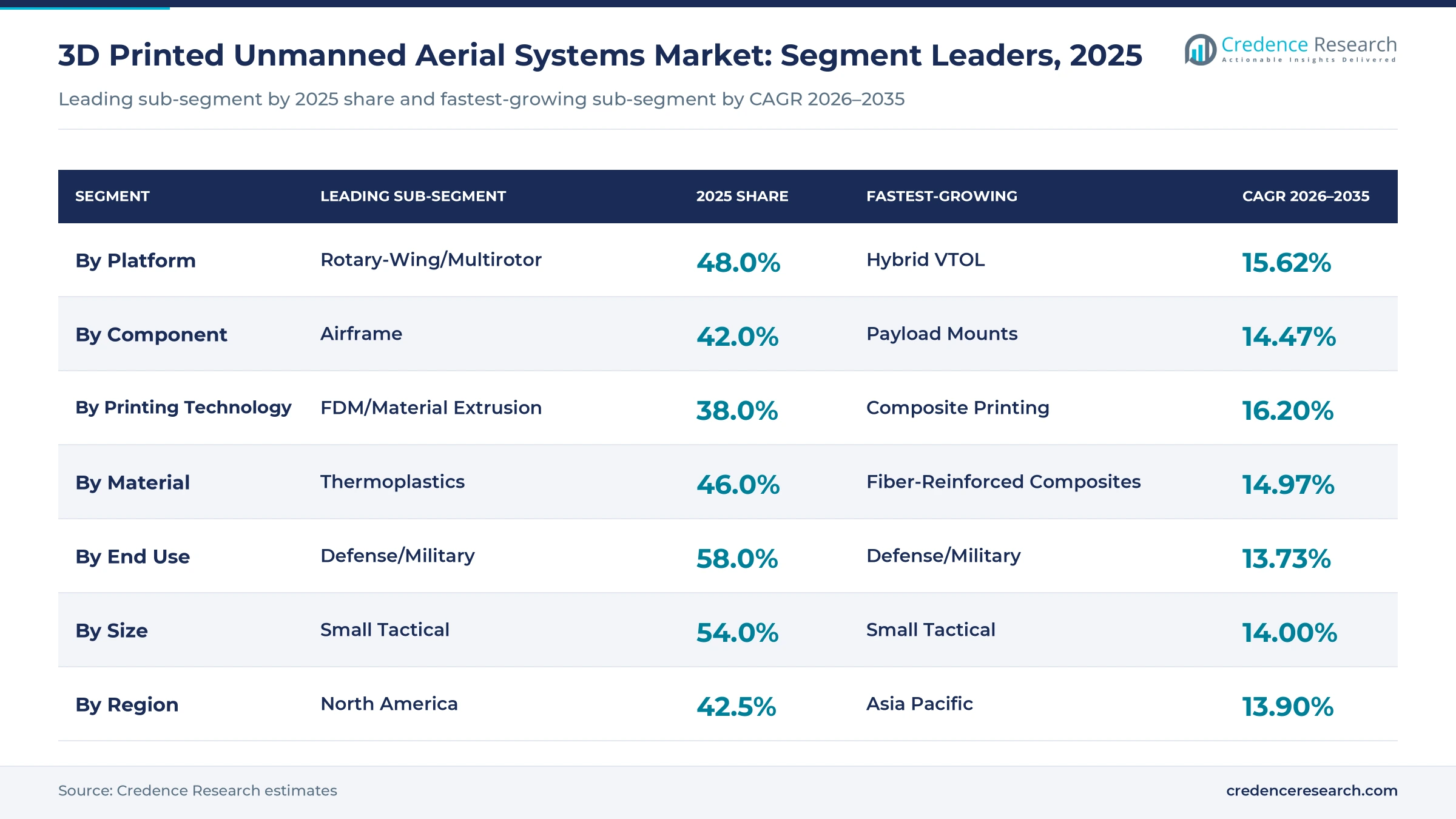Select the By Printing Technology row label
The image size is (1456, 819).
(183, 408)
